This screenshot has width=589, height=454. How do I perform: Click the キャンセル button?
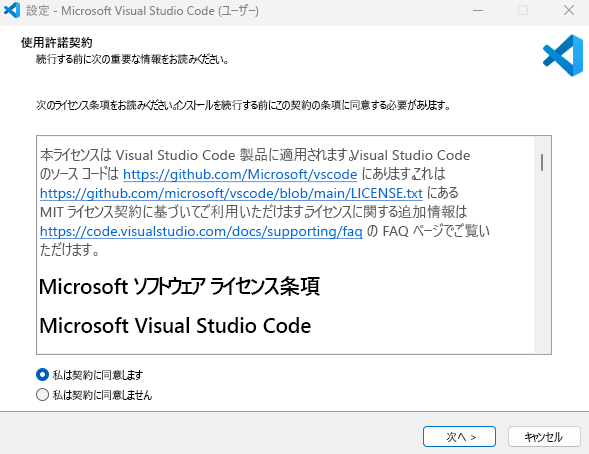[544, 436]
